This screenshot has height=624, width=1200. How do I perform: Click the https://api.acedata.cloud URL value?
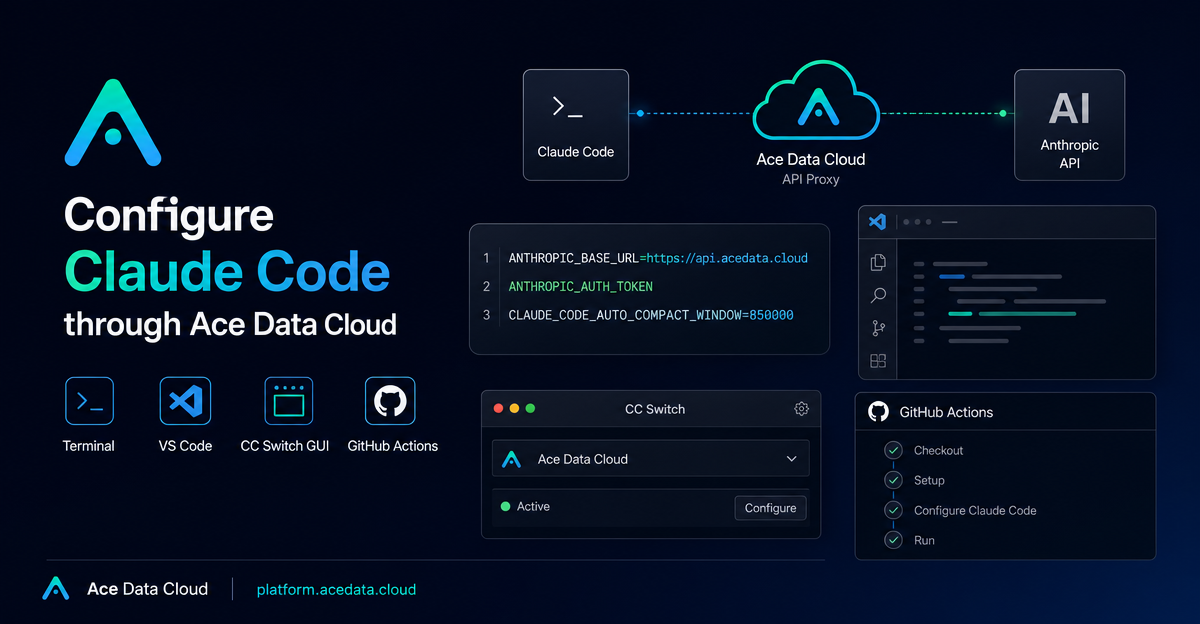[727, 258]
